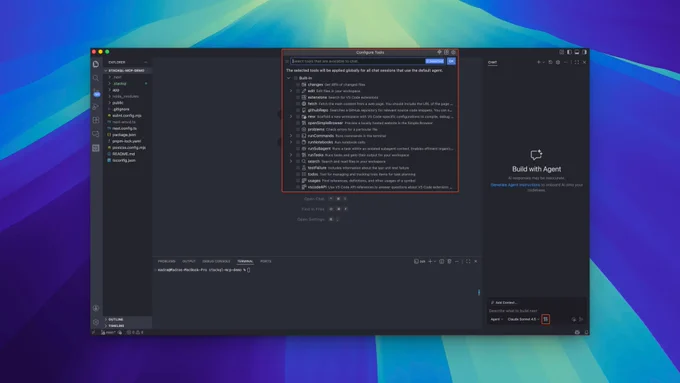This screenshot has height=383, width=680.
Task: Open Run and Debug view
Action: pyautogui.click(x=96, y=106)
